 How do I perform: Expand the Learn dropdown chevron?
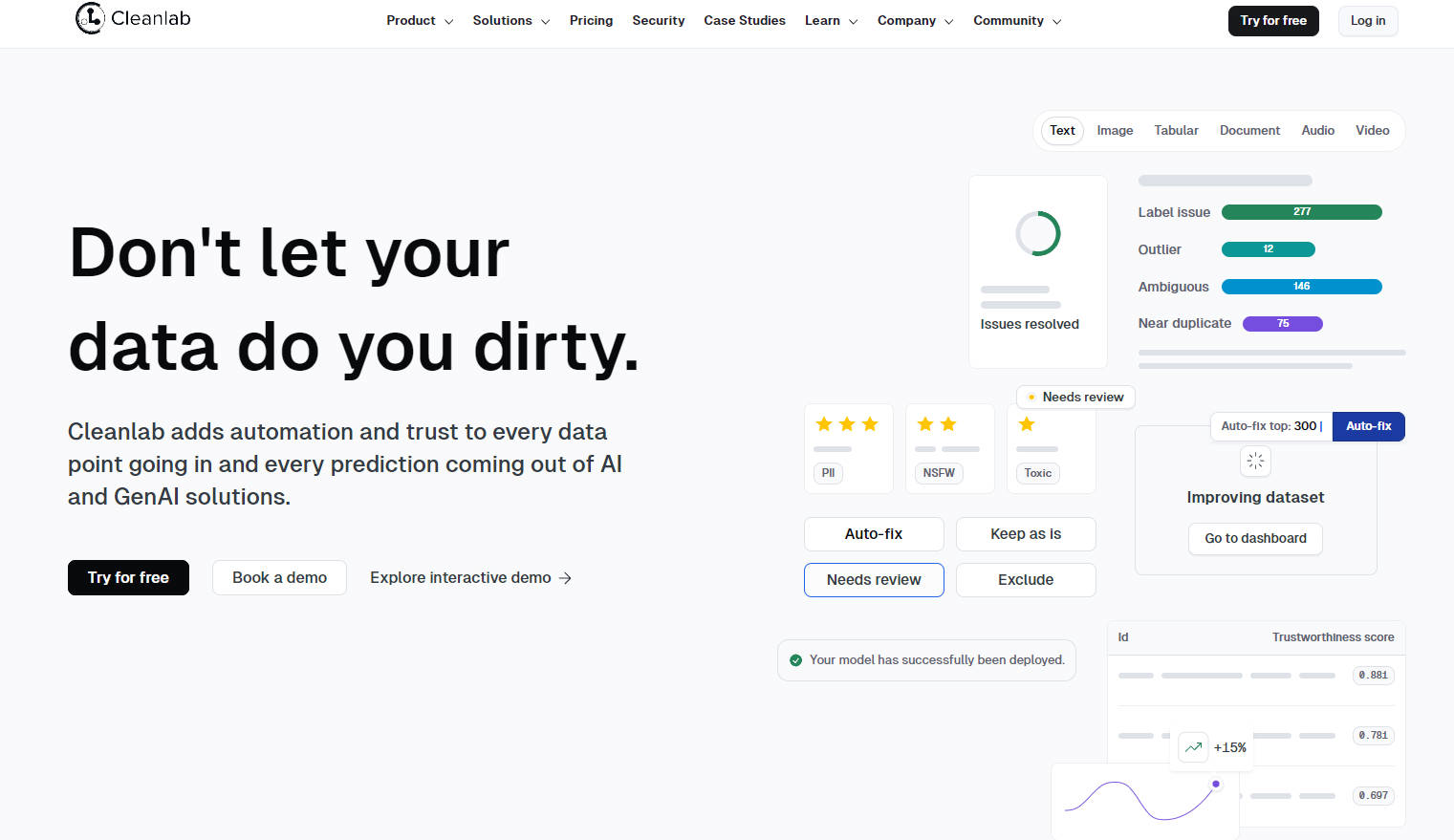point(853,22)
